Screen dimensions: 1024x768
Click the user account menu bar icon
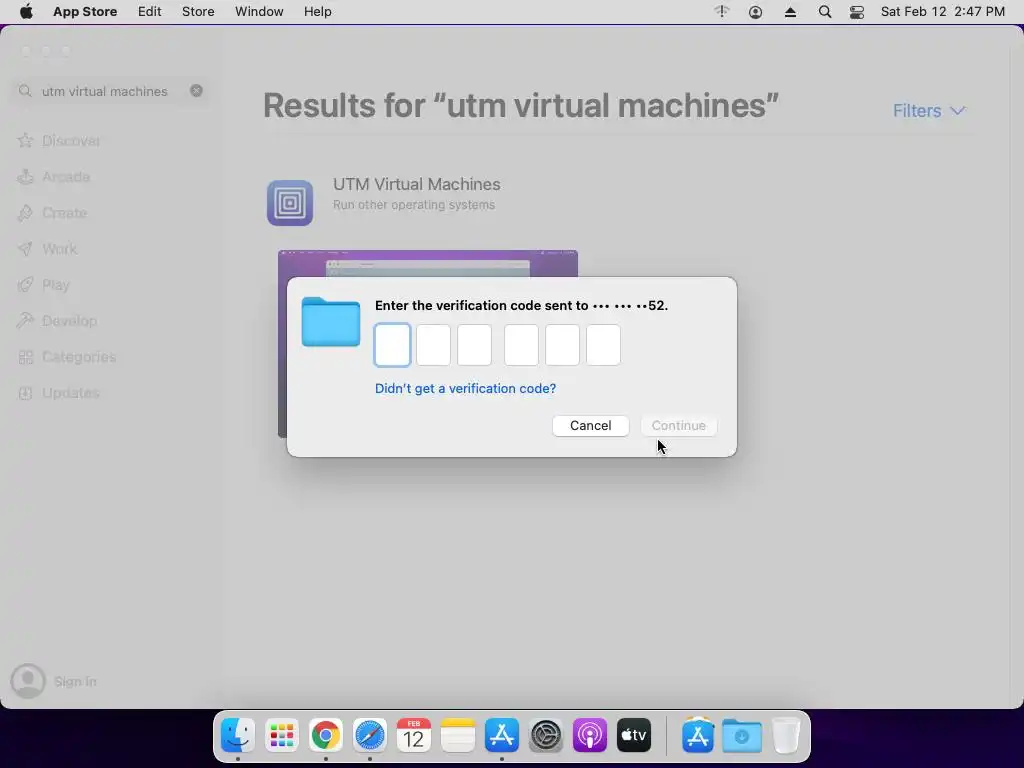point(756,12)
